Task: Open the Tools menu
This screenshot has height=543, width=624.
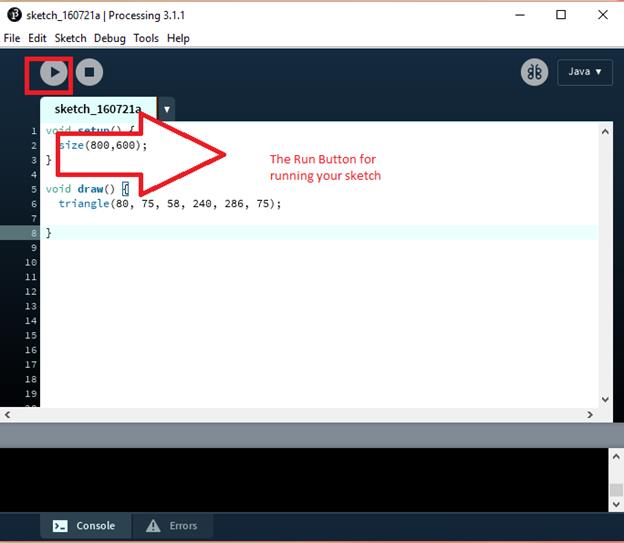Action: 146,38
